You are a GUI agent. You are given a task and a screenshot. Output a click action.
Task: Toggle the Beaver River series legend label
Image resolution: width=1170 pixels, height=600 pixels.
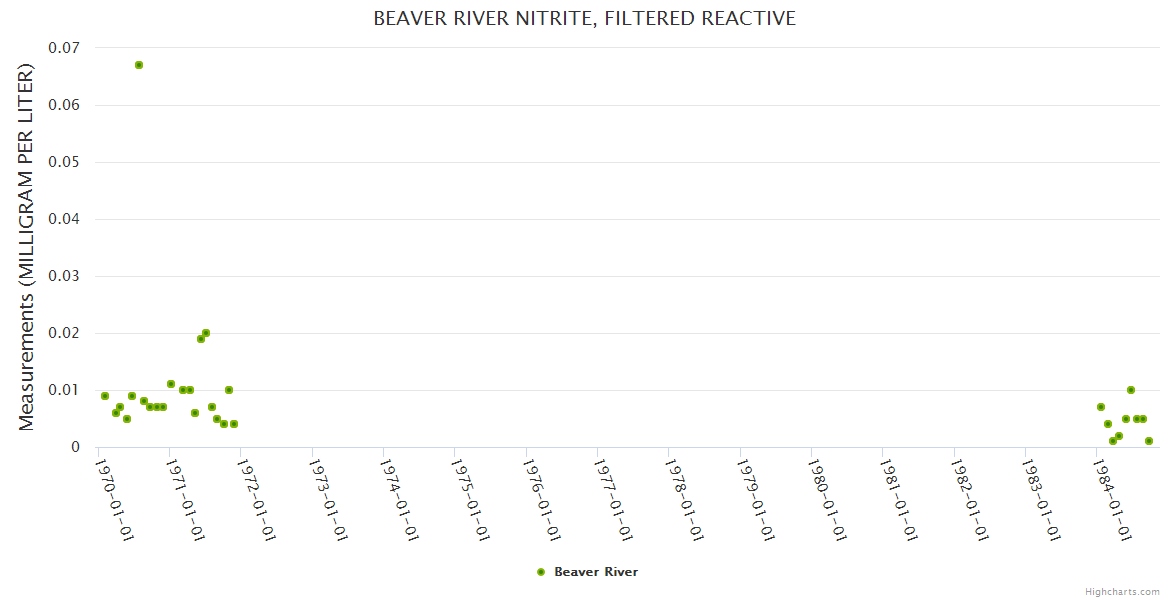pos(596,572)
